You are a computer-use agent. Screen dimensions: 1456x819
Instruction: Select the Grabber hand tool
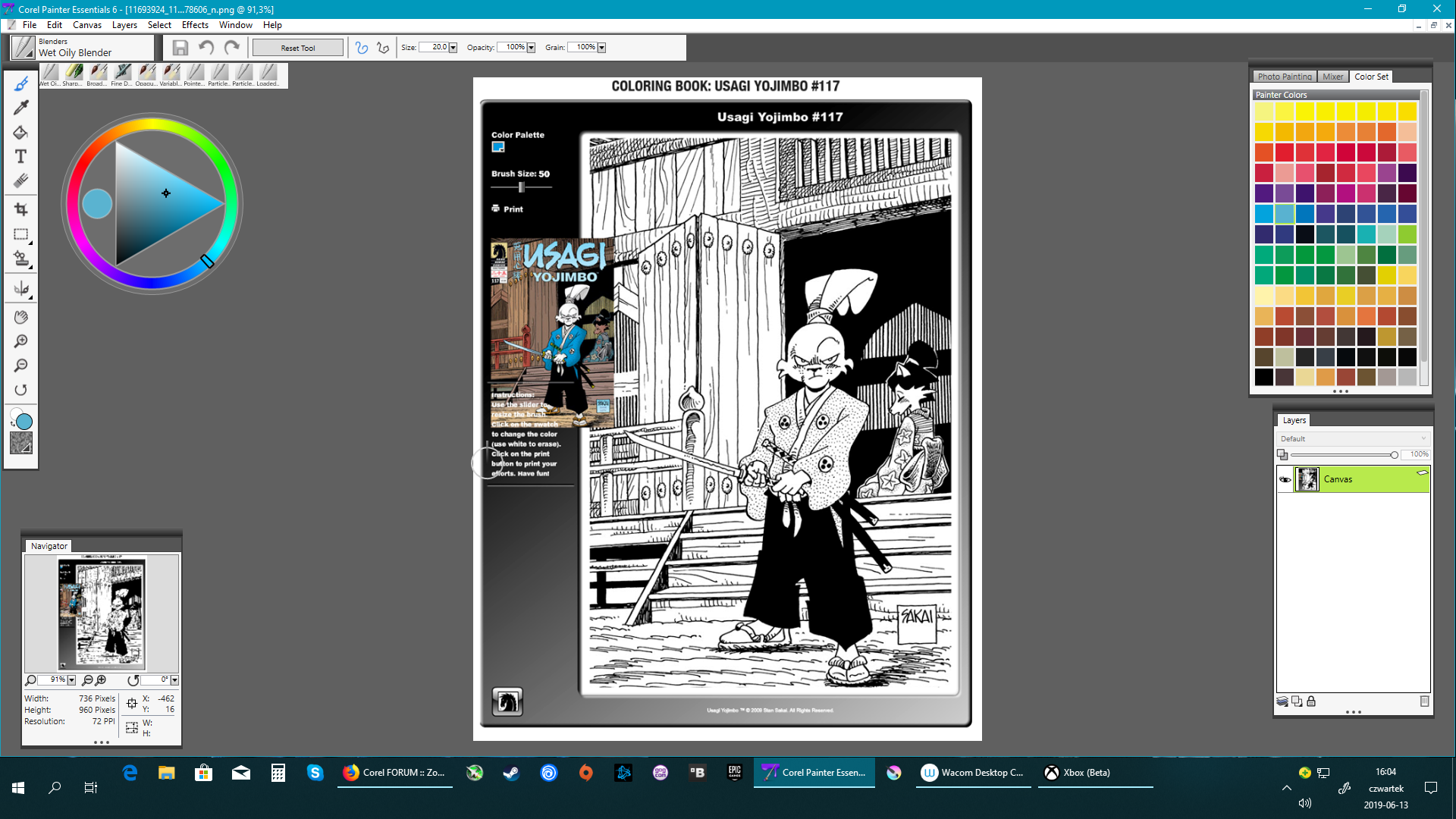click(20, 317)
